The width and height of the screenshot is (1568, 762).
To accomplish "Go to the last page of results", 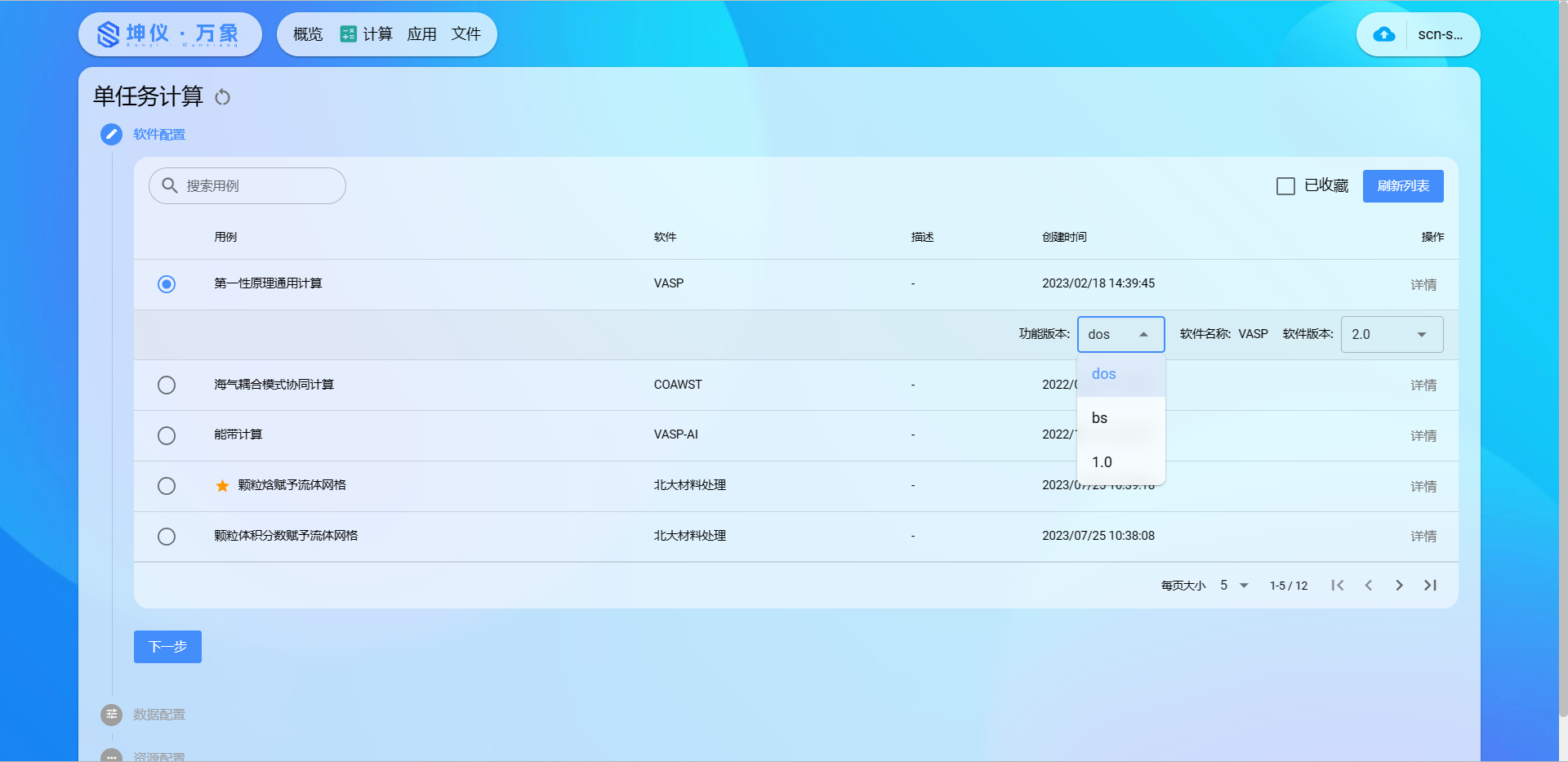I will coord(1430,586).
